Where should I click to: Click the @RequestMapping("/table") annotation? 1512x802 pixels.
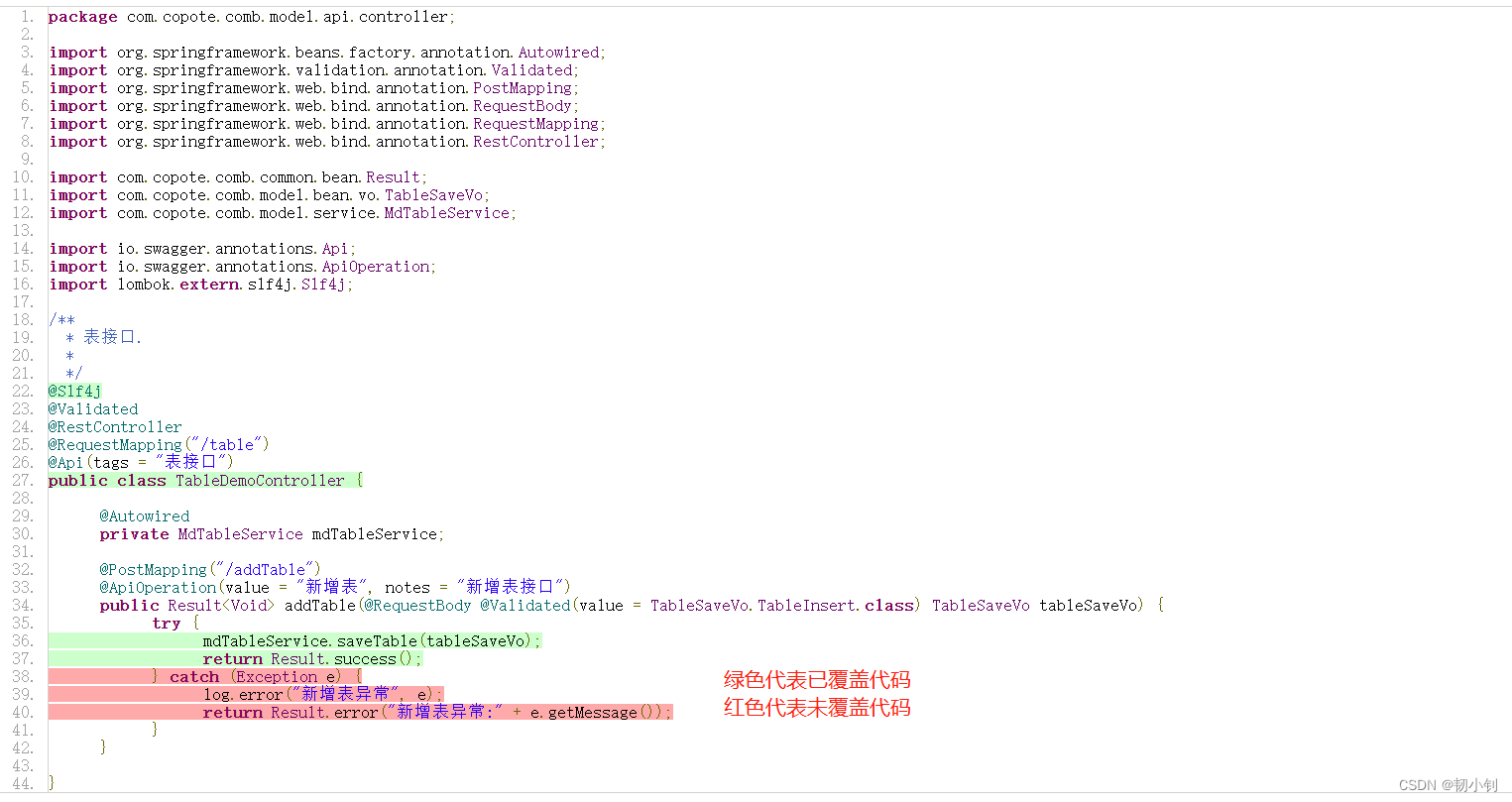point(159,445)
